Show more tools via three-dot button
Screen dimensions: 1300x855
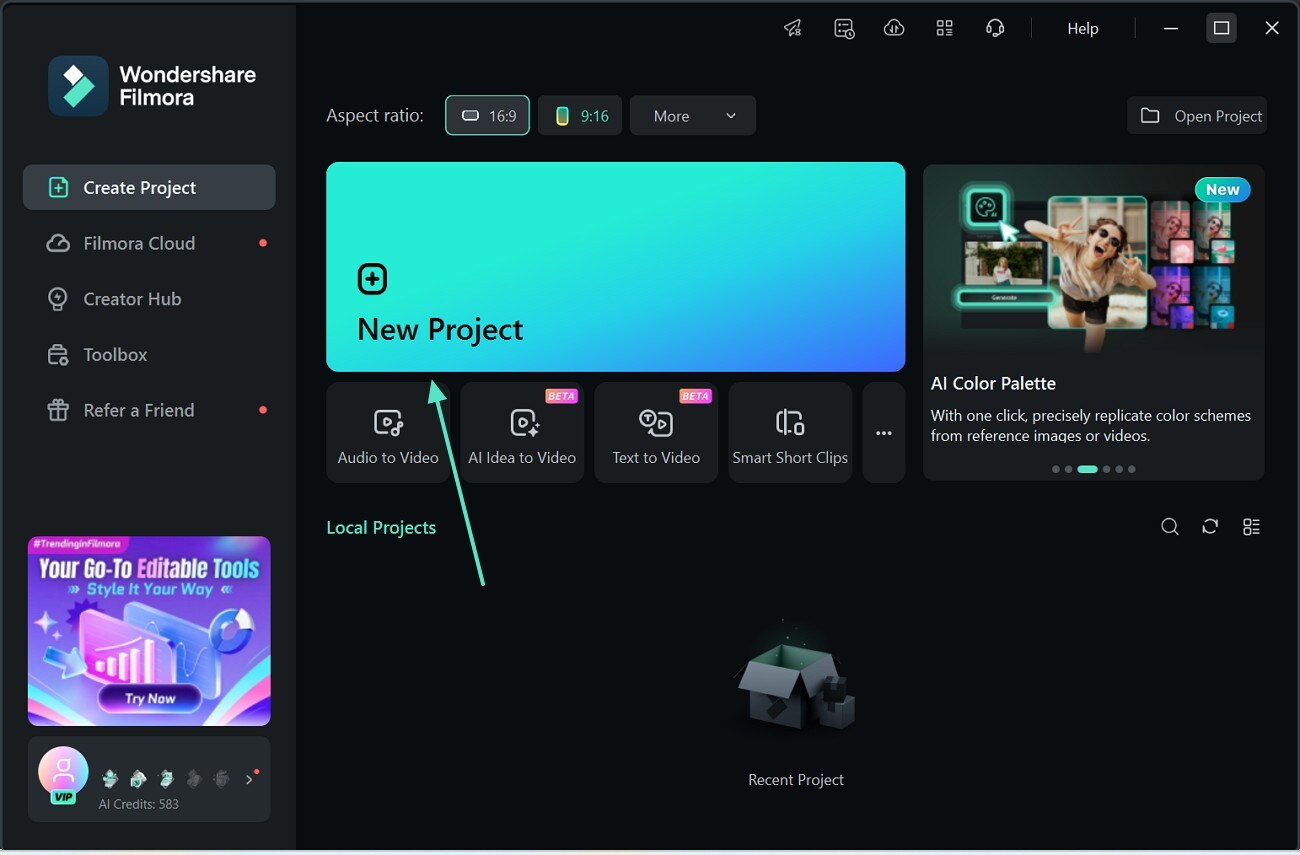[884, 432]
